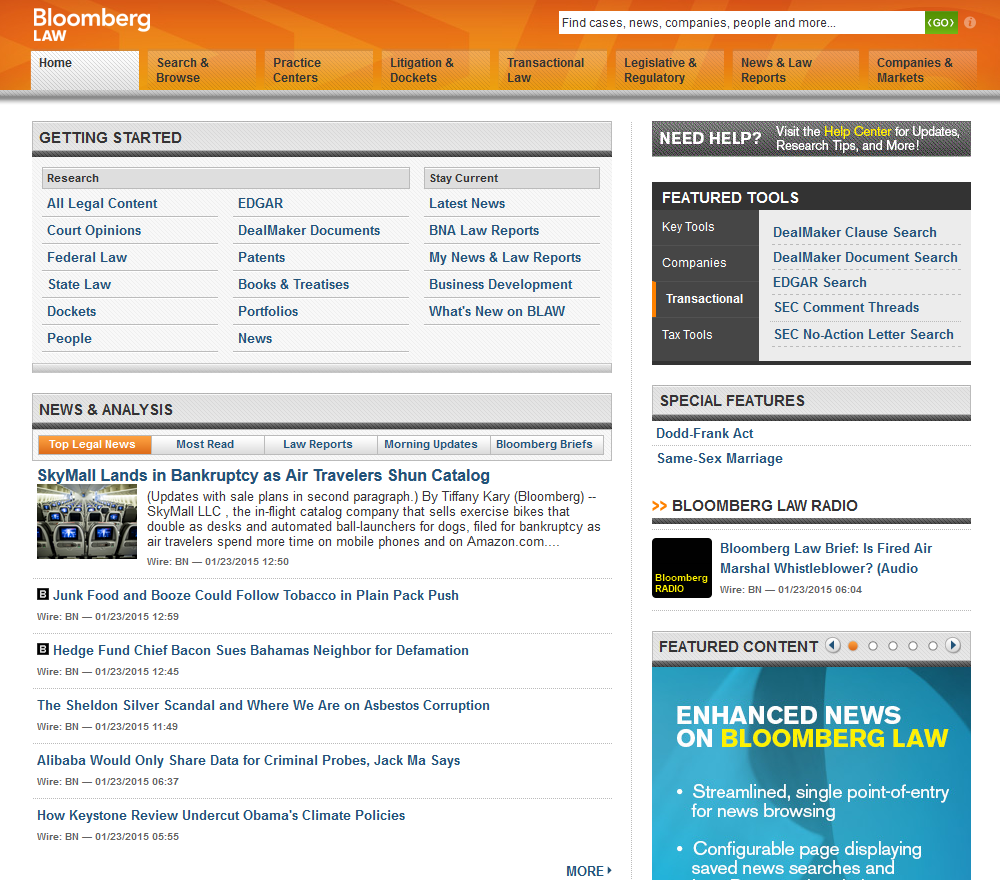Image resolution: width=1000 pixels, height=880 pixels.
Task: Open the Home tab
Action: click(85, 70)
